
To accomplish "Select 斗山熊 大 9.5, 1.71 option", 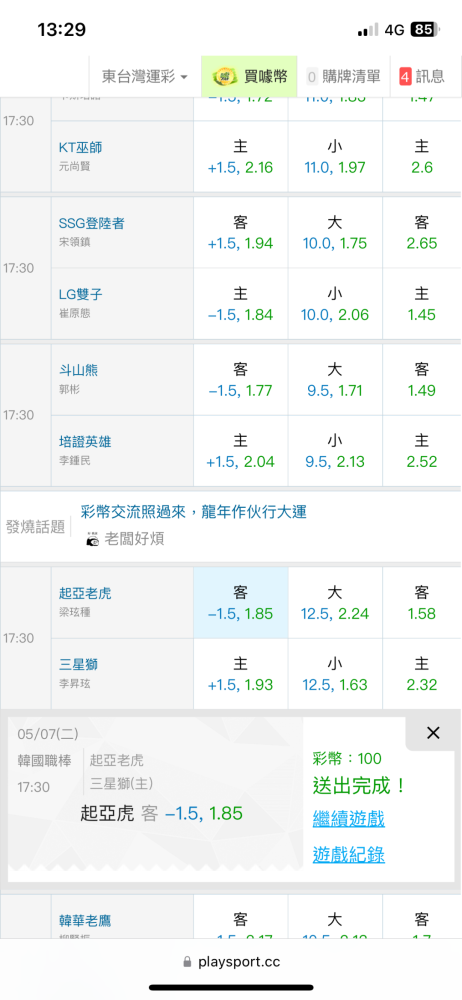I will tap(335, 379).
